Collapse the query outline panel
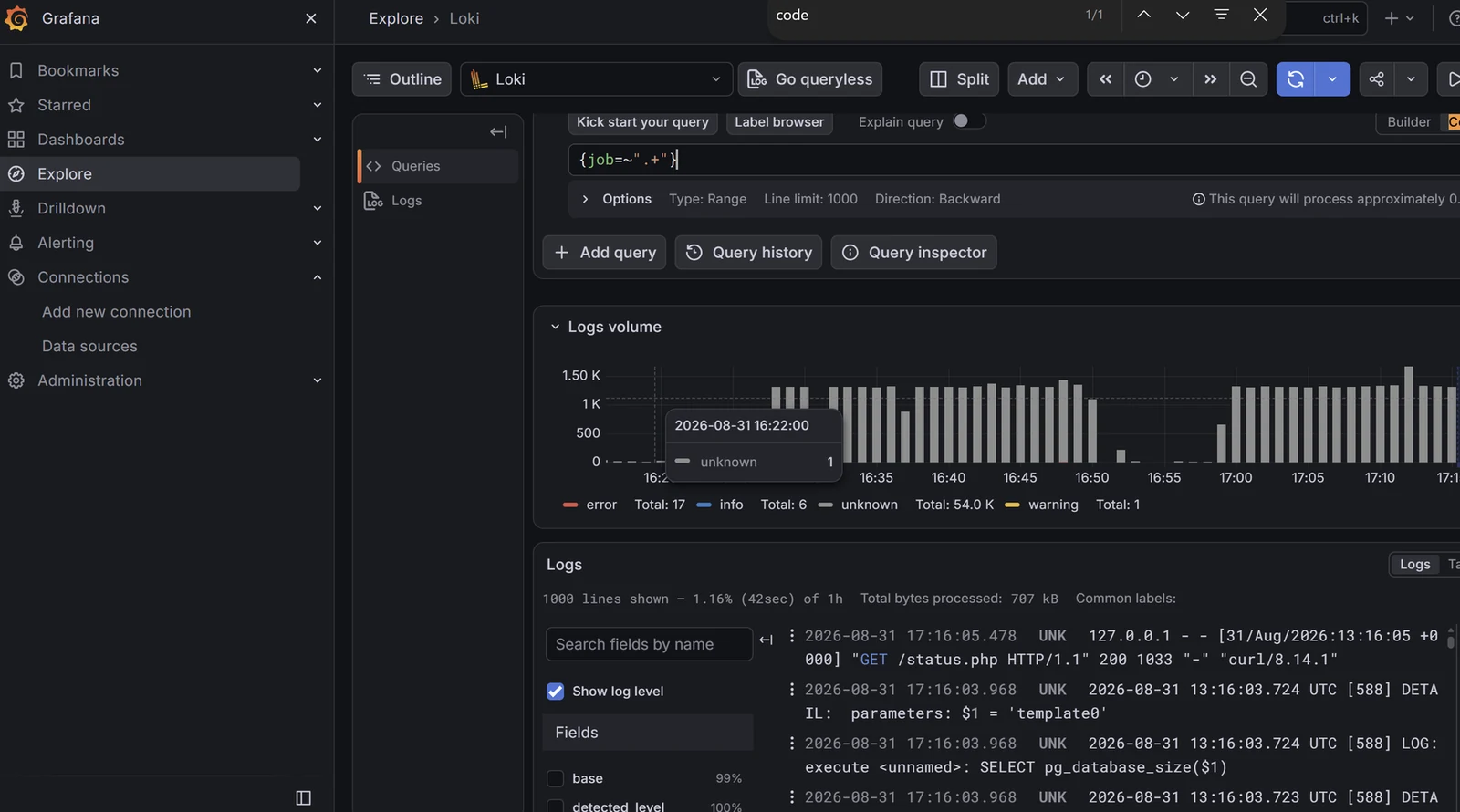 click(x=498, y=132)
